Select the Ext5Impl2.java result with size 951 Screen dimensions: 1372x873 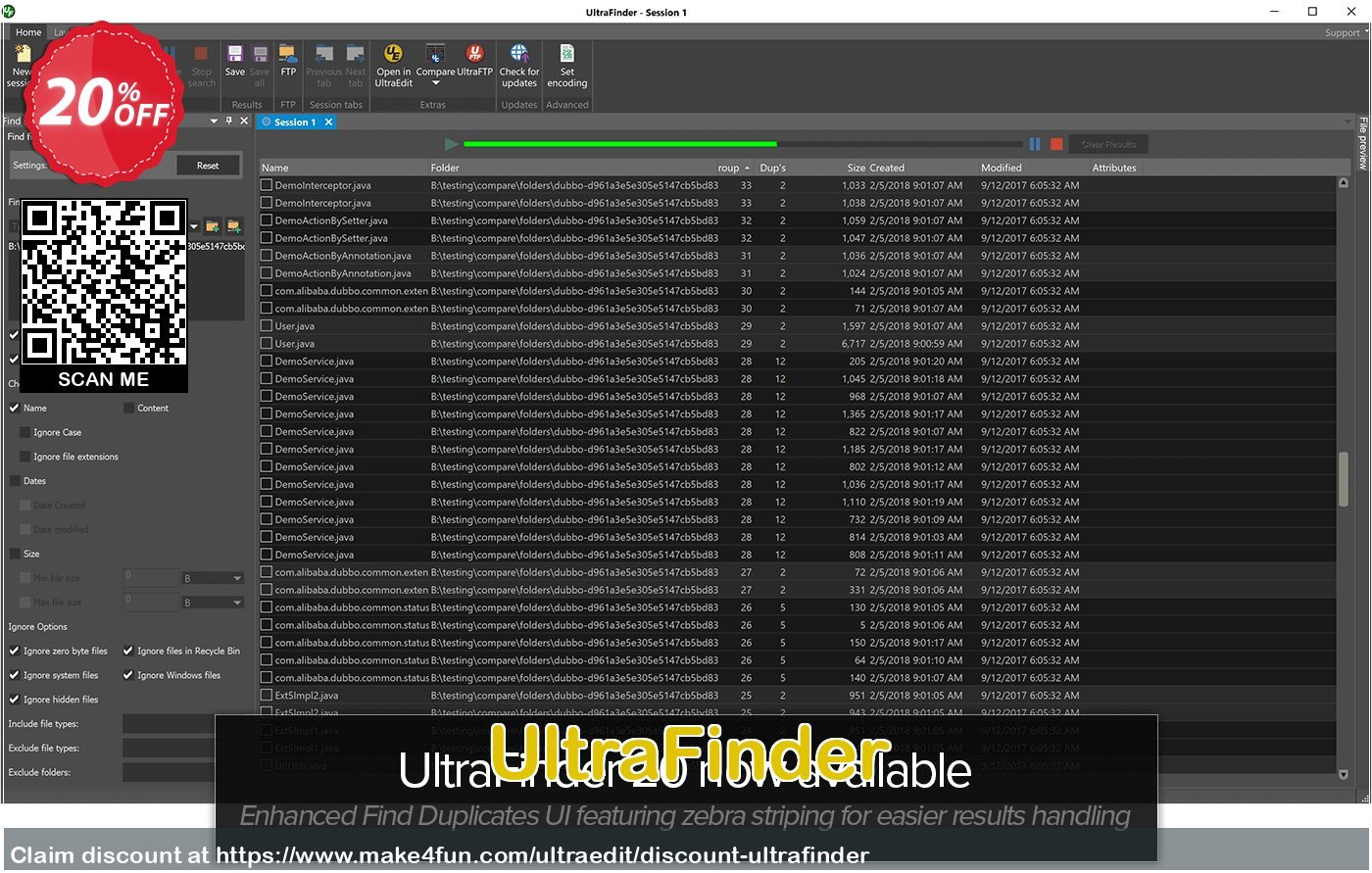(x=797, y=696)
